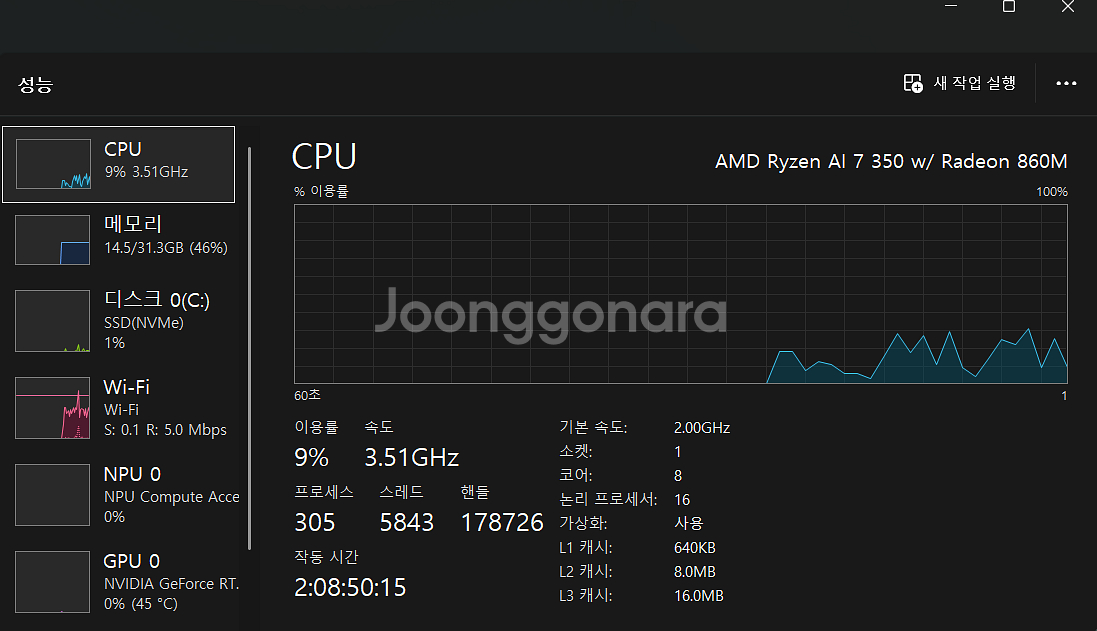The height and width of the screenshot is (631, 1097).
Task: Click the CPU % 이용률 main graph
Action: 680,294
